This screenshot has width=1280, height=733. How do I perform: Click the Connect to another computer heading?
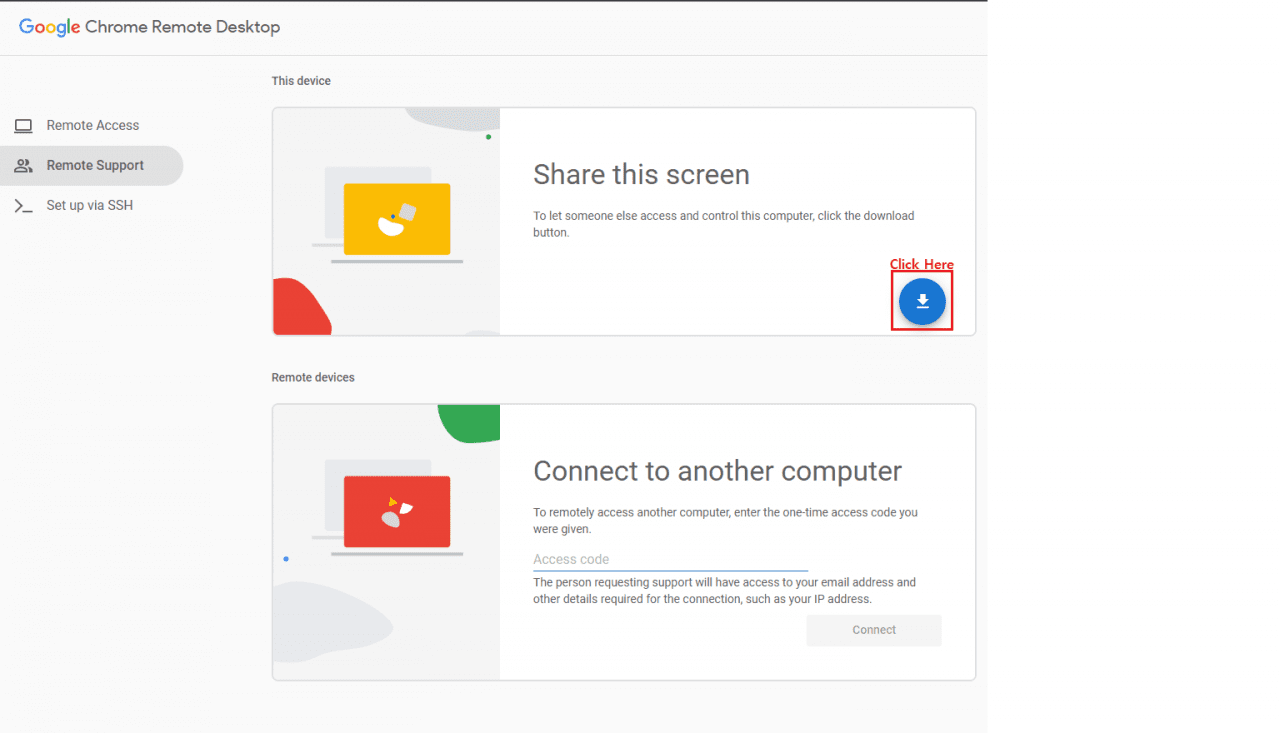(x=718, y=471)
